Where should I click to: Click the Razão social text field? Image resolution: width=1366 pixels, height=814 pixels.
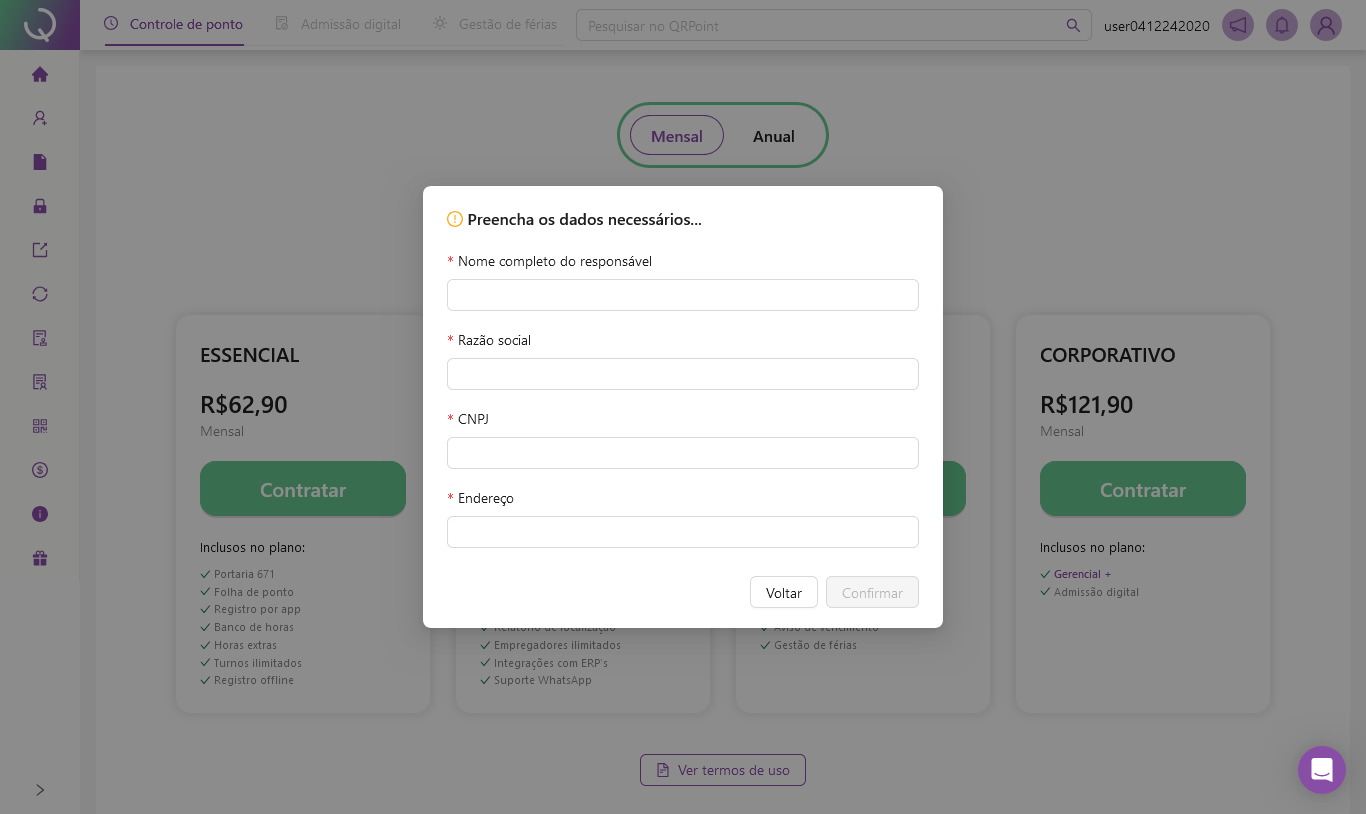683,374
